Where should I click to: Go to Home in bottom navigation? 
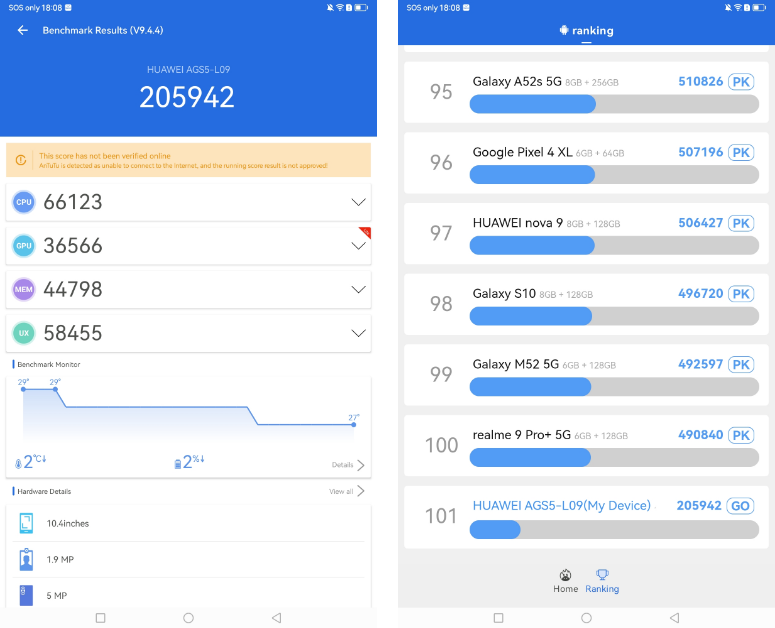coord(565,582)
